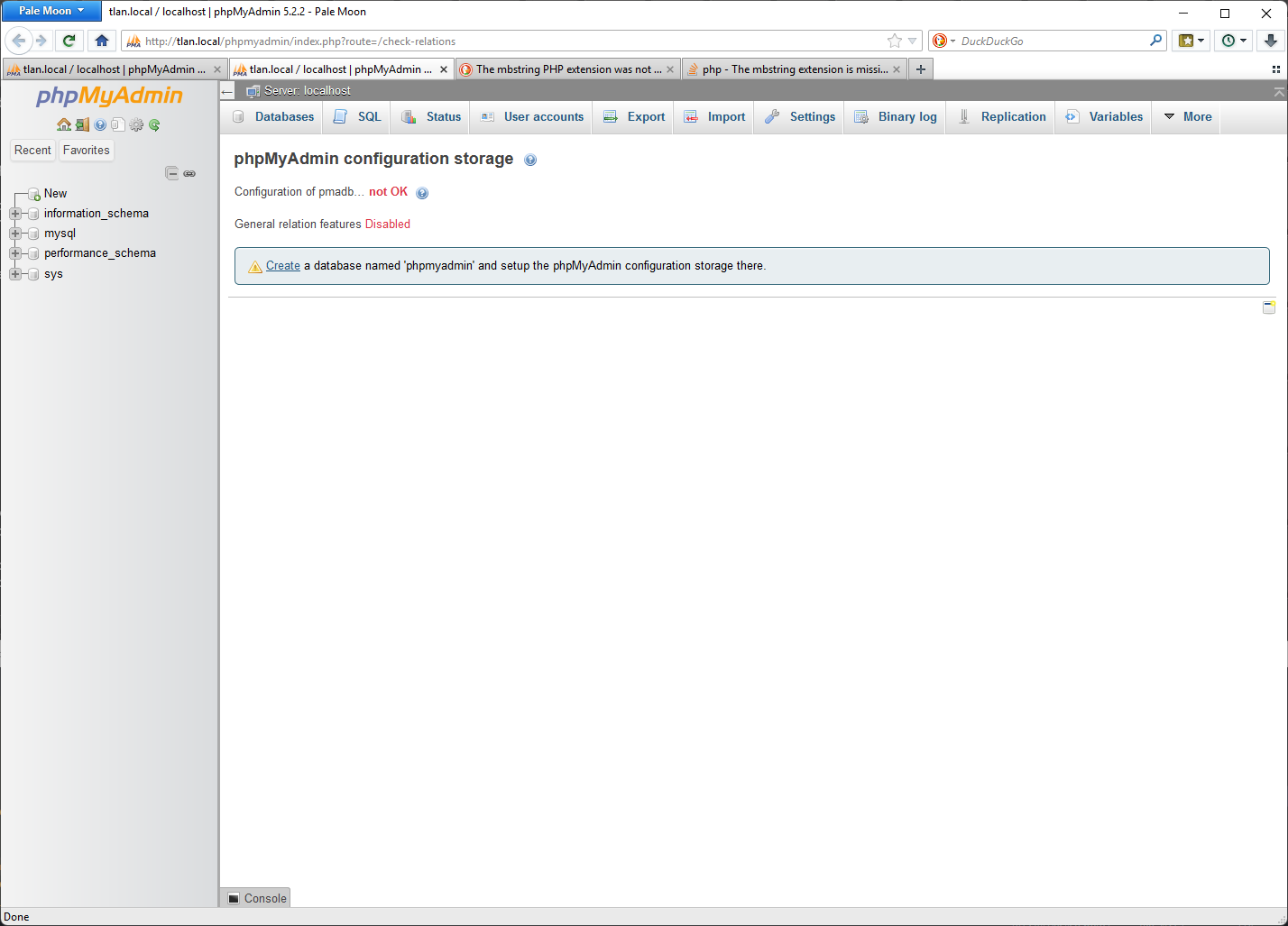Open browser home page button
Image resolution: width=1288 pixels, height=926 pixels.
101,41
